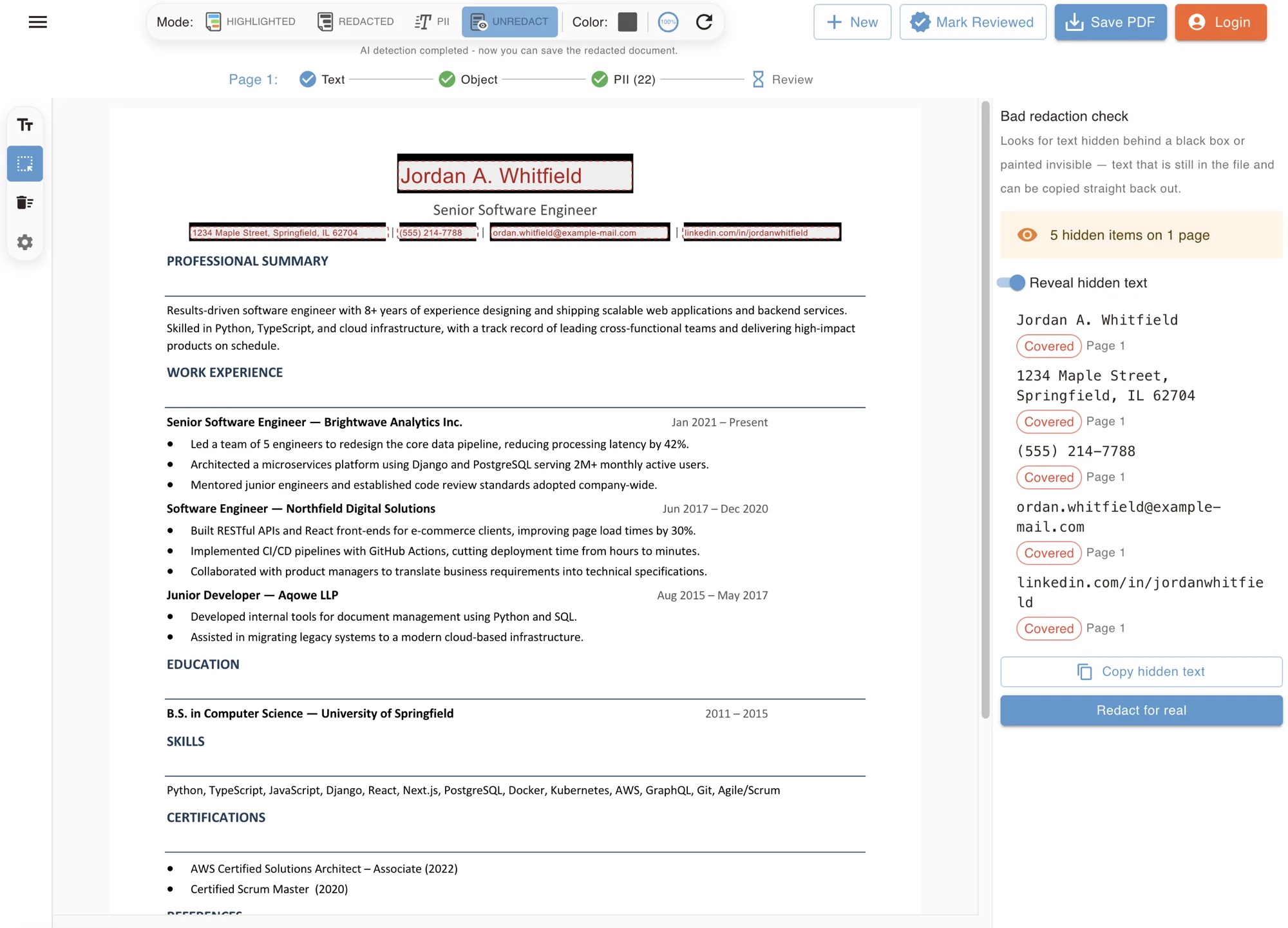Image resolution: width=1288 pixels, height=928 pixels.
Task: Click the Text step in page progress
Action: (x=322, y=79)
